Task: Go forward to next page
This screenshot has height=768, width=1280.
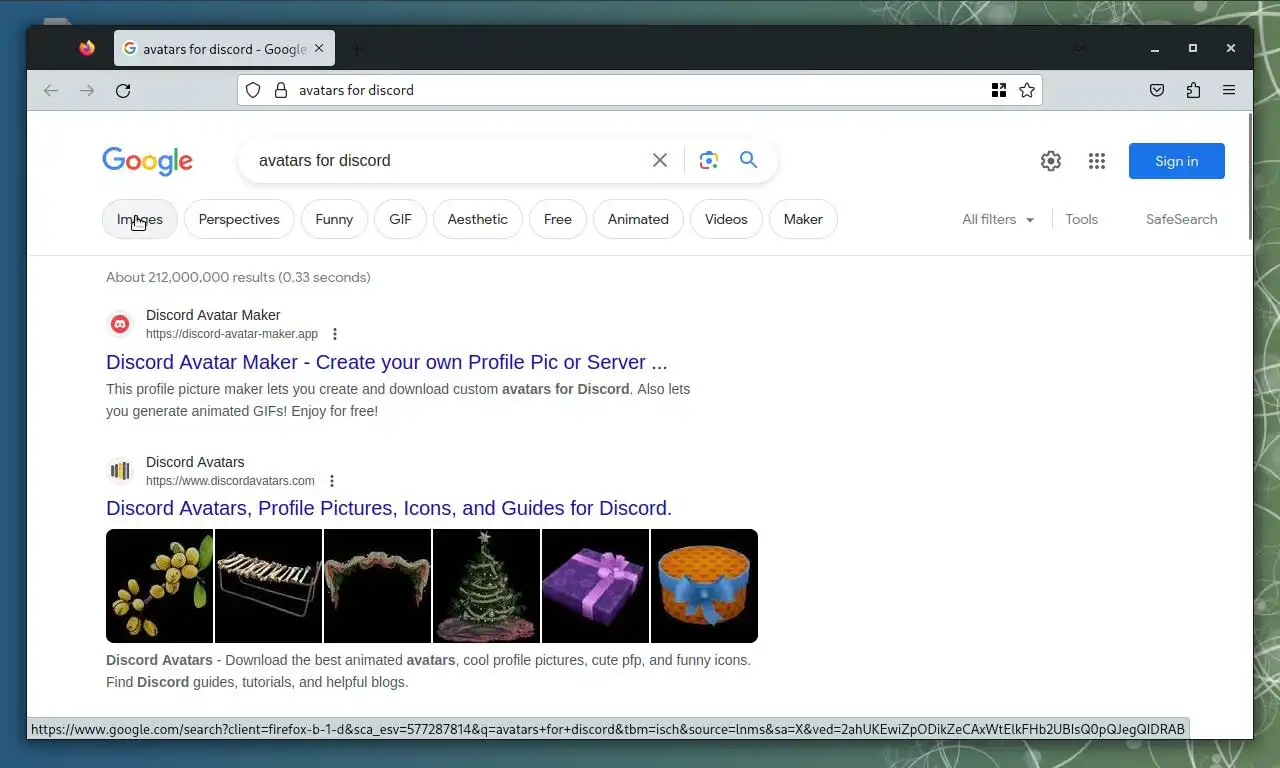Action: coord(87,90)
